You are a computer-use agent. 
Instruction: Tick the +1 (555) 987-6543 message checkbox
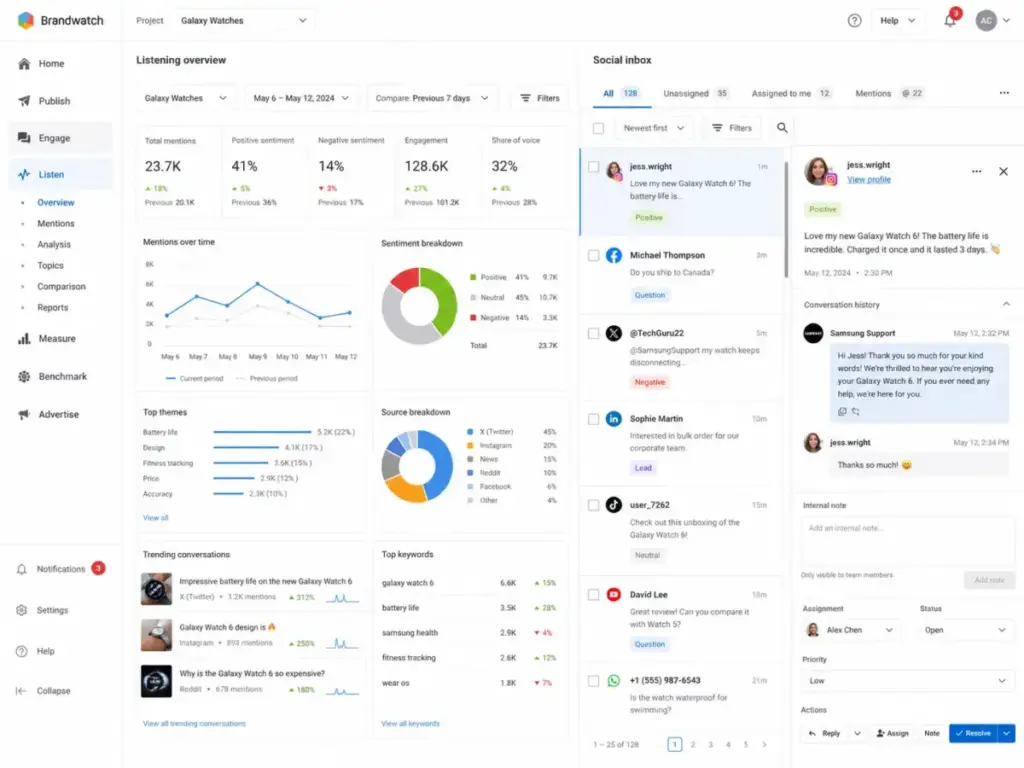pos(594,680)
